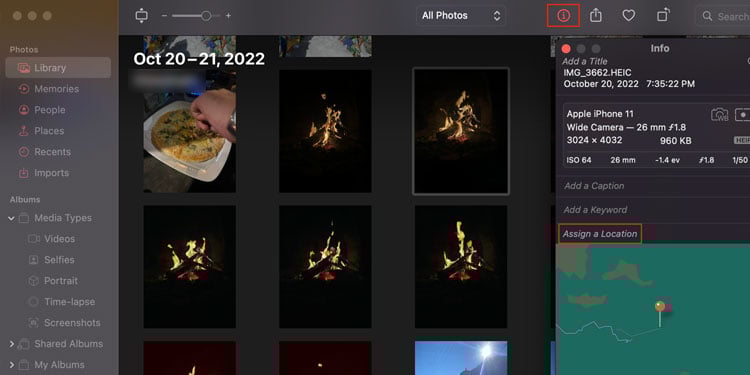Expand the Shared Albums group

11,344
